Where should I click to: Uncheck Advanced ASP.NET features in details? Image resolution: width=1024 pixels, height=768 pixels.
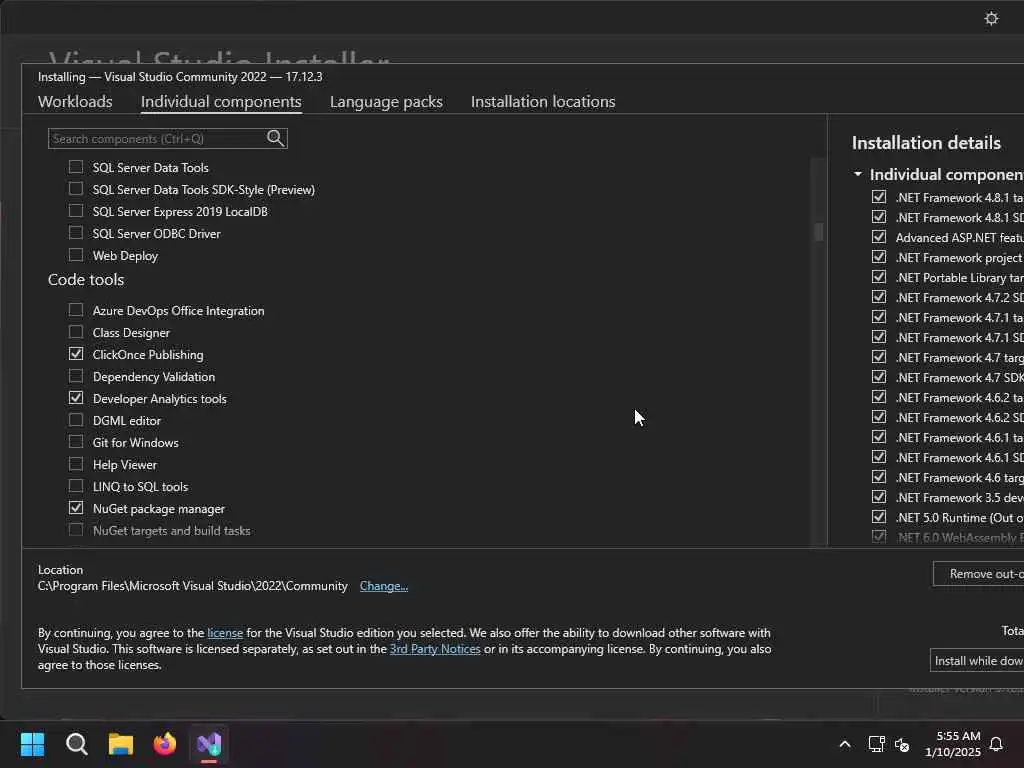click(x=879, y=236)
